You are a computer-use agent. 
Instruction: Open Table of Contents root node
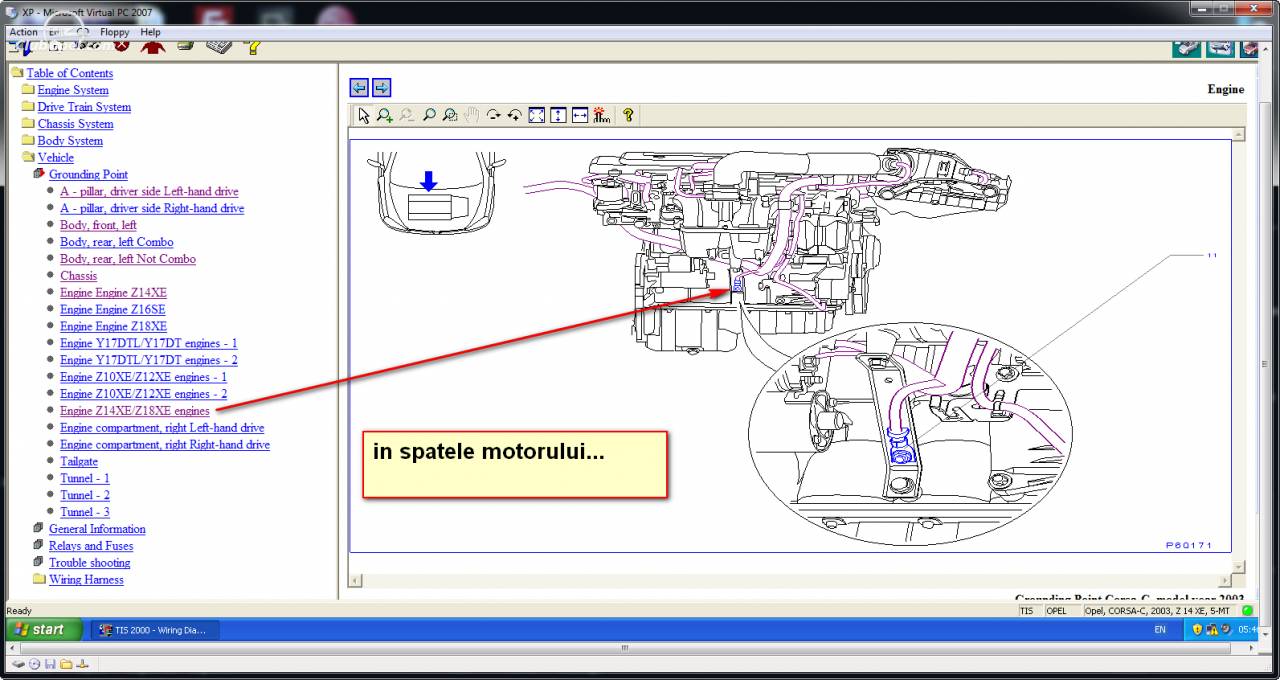pyautogui.click(x=69, y=73)
